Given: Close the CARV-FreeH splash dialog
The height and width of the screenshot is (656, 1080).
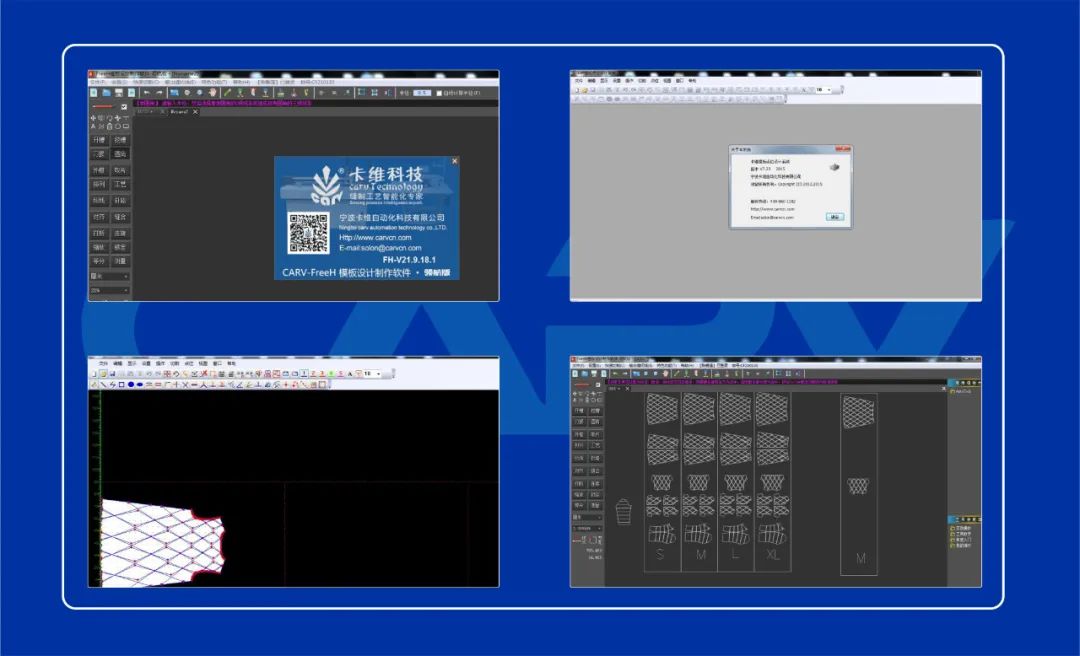Looking at the screenshot, I should [454, 161].
